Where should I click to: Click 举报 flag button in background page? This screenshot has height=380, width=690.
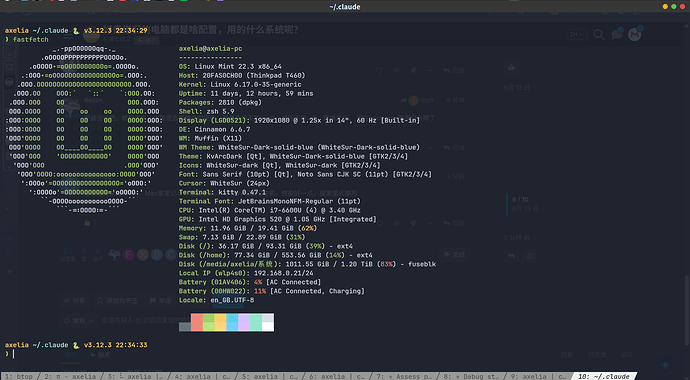pyautogui.click(x=161, y=301)
